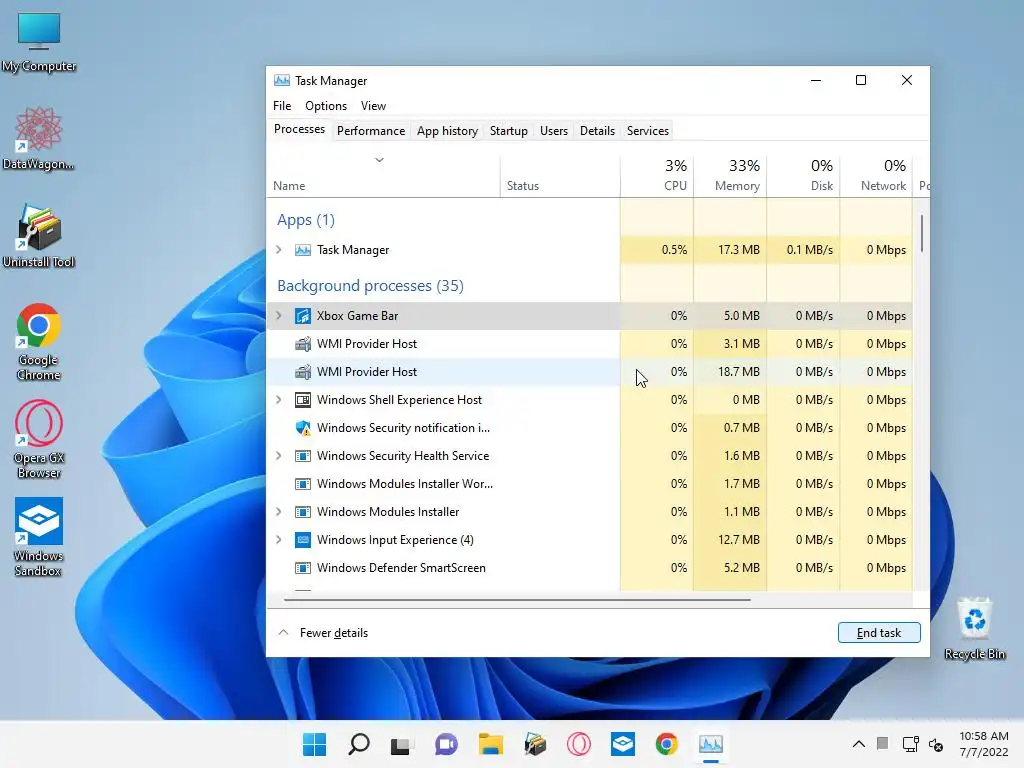
Task: Click Windows Shell Experience Host icon
Action: (x=302, y=400)
